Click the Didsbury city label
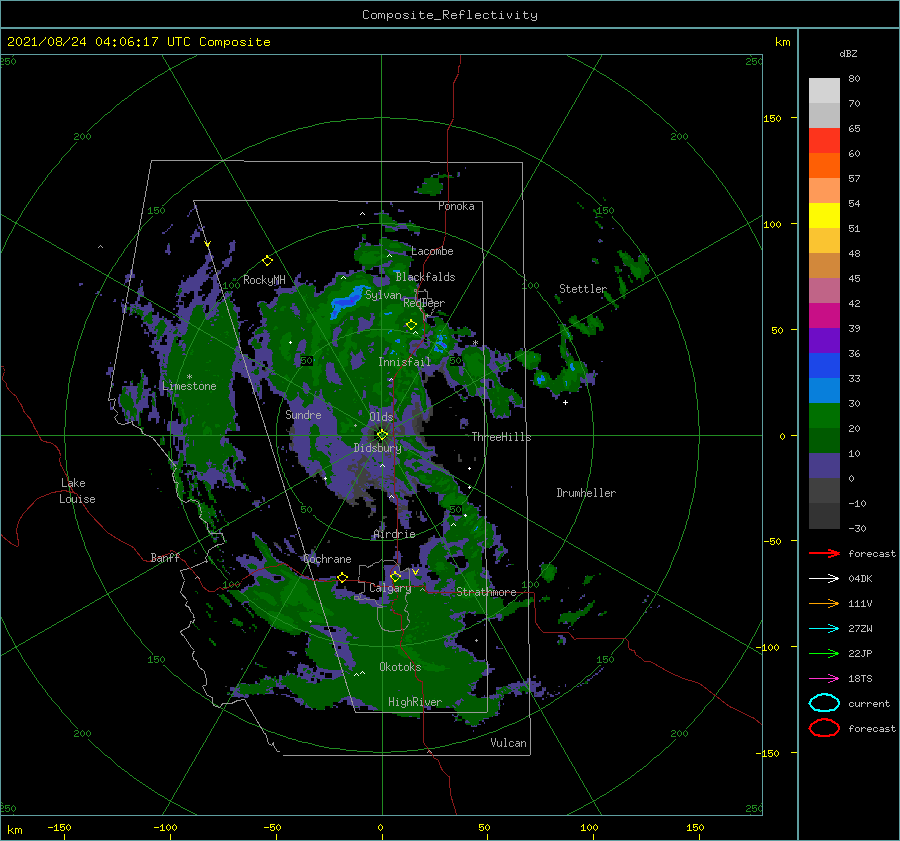The image size is (900, 841). [378, 448]
